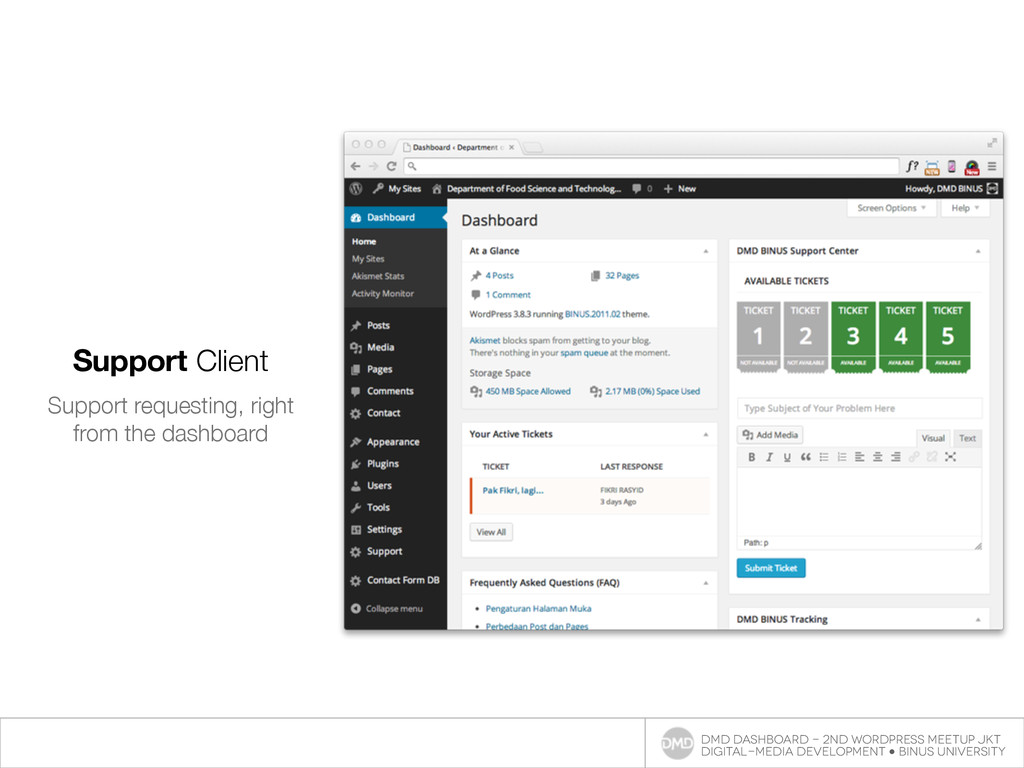The image size is (1024, 768).
Task: Select available Ticket 3
Action: [x=853, y=337]
